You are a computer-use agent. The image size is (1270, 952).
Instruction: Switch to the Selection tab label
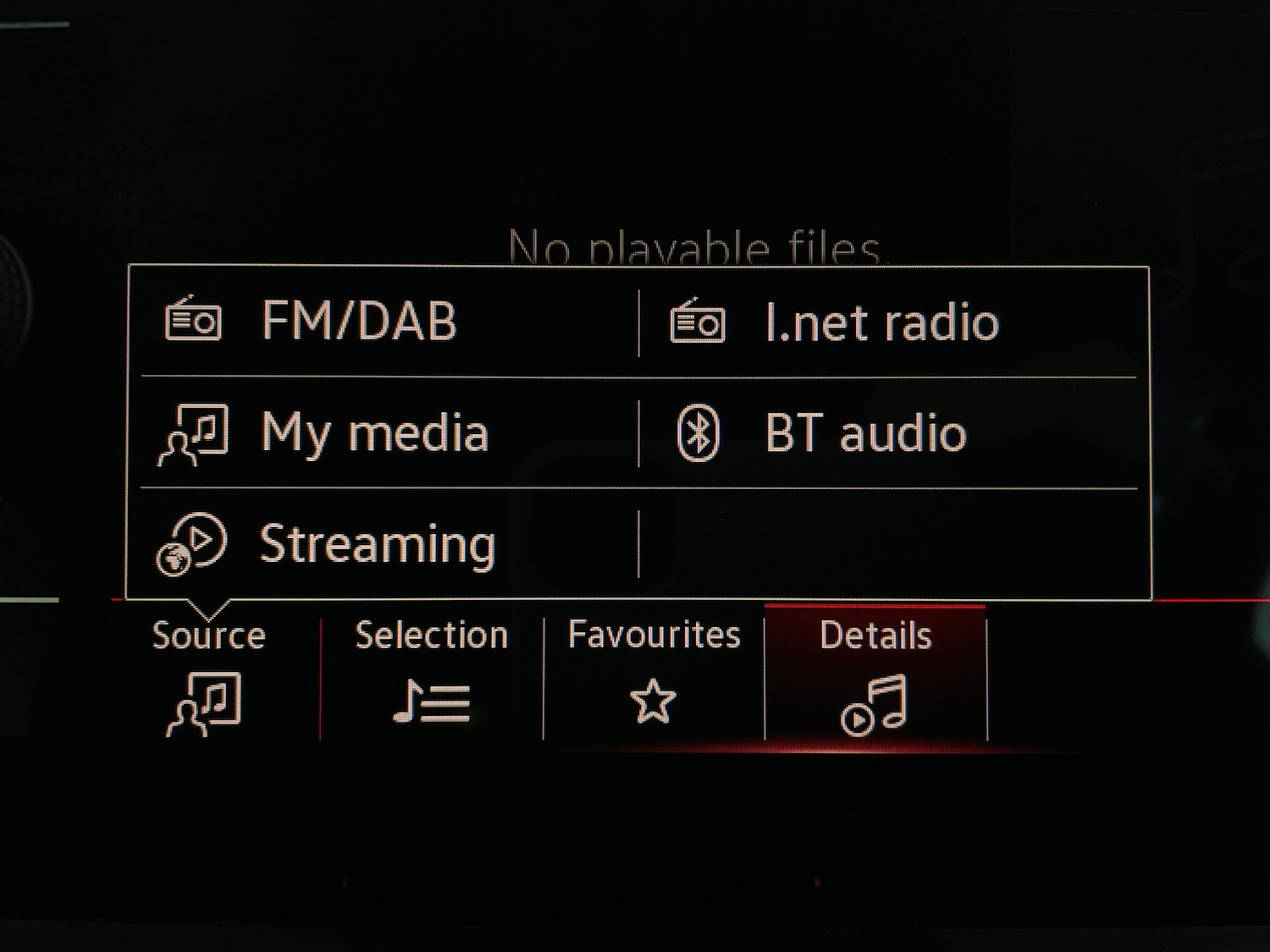pos(432,636)
